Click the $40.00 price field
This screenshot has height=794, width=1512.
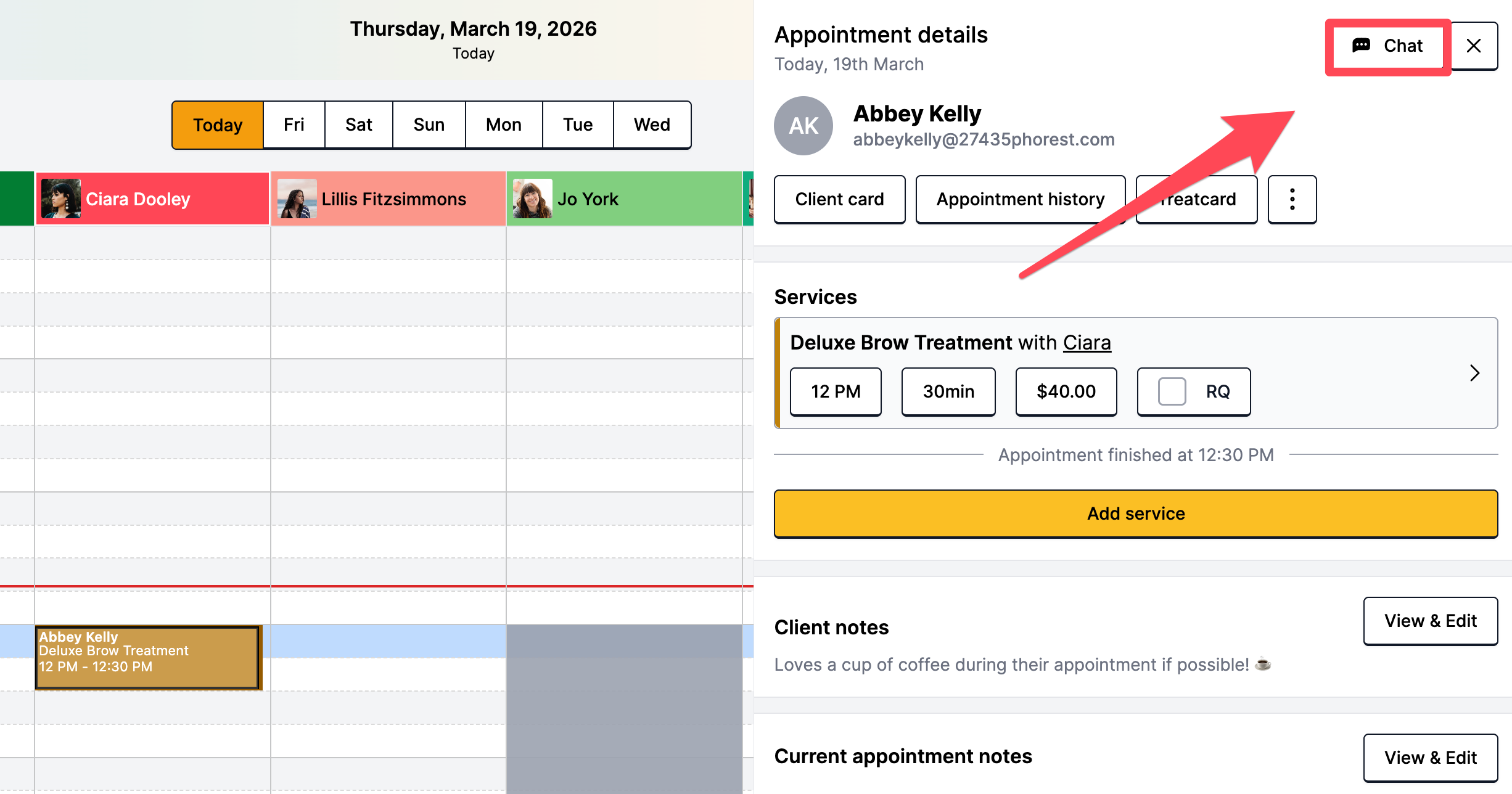coord(1066,391)
